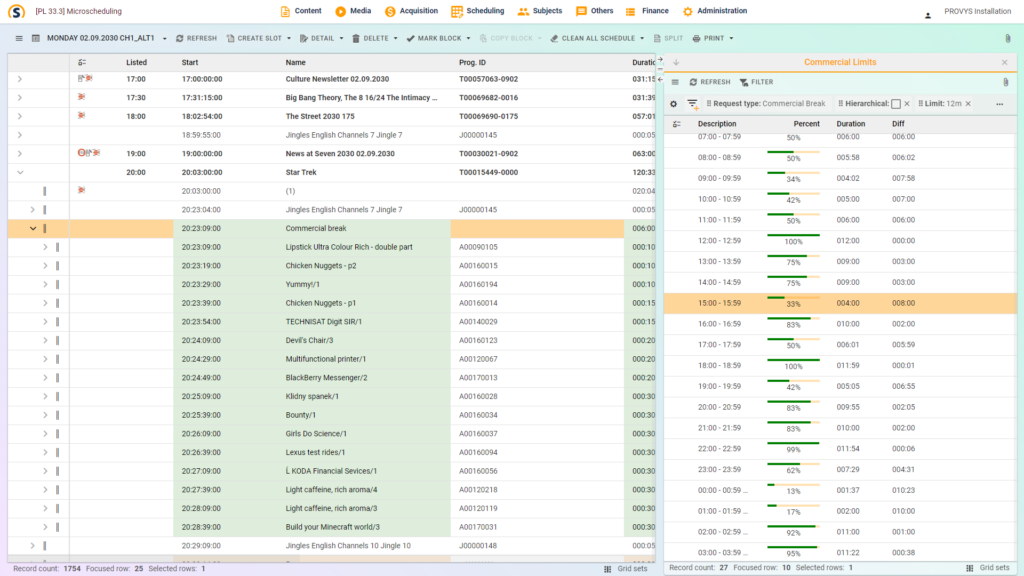Expand the Lipstick Ultra Colour Rich row
This screenshot has height=576, width=1024.
(45, 248)
